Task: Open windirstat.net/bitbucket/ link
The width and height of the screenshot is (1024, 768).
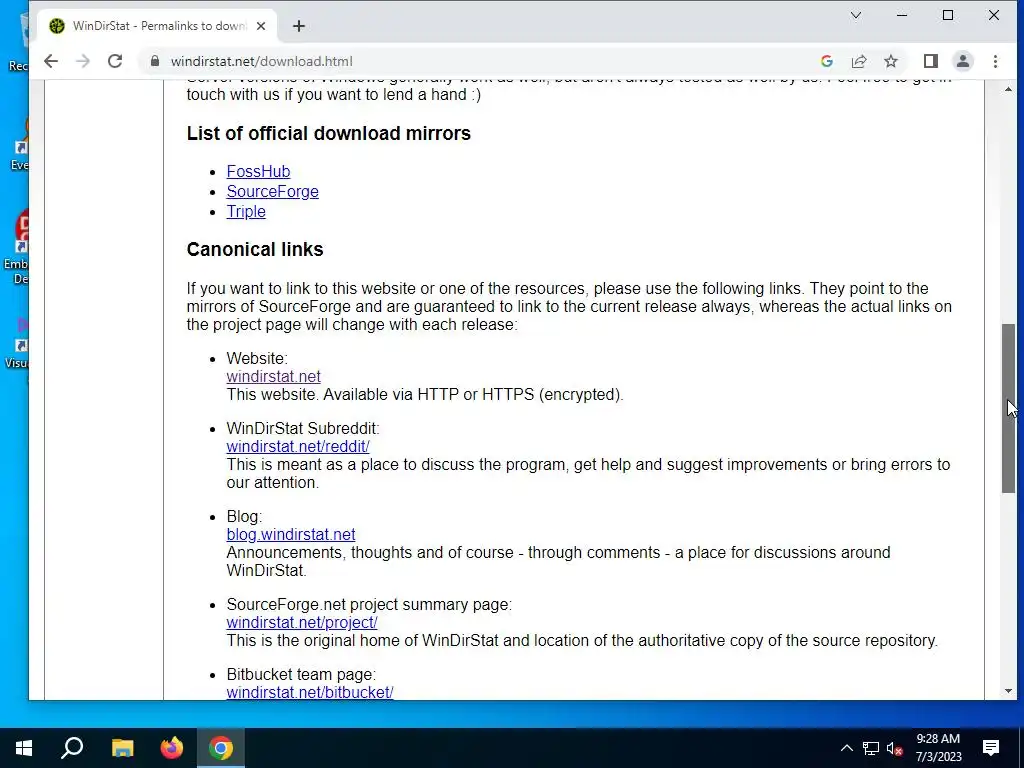Action: coord(310,692)
